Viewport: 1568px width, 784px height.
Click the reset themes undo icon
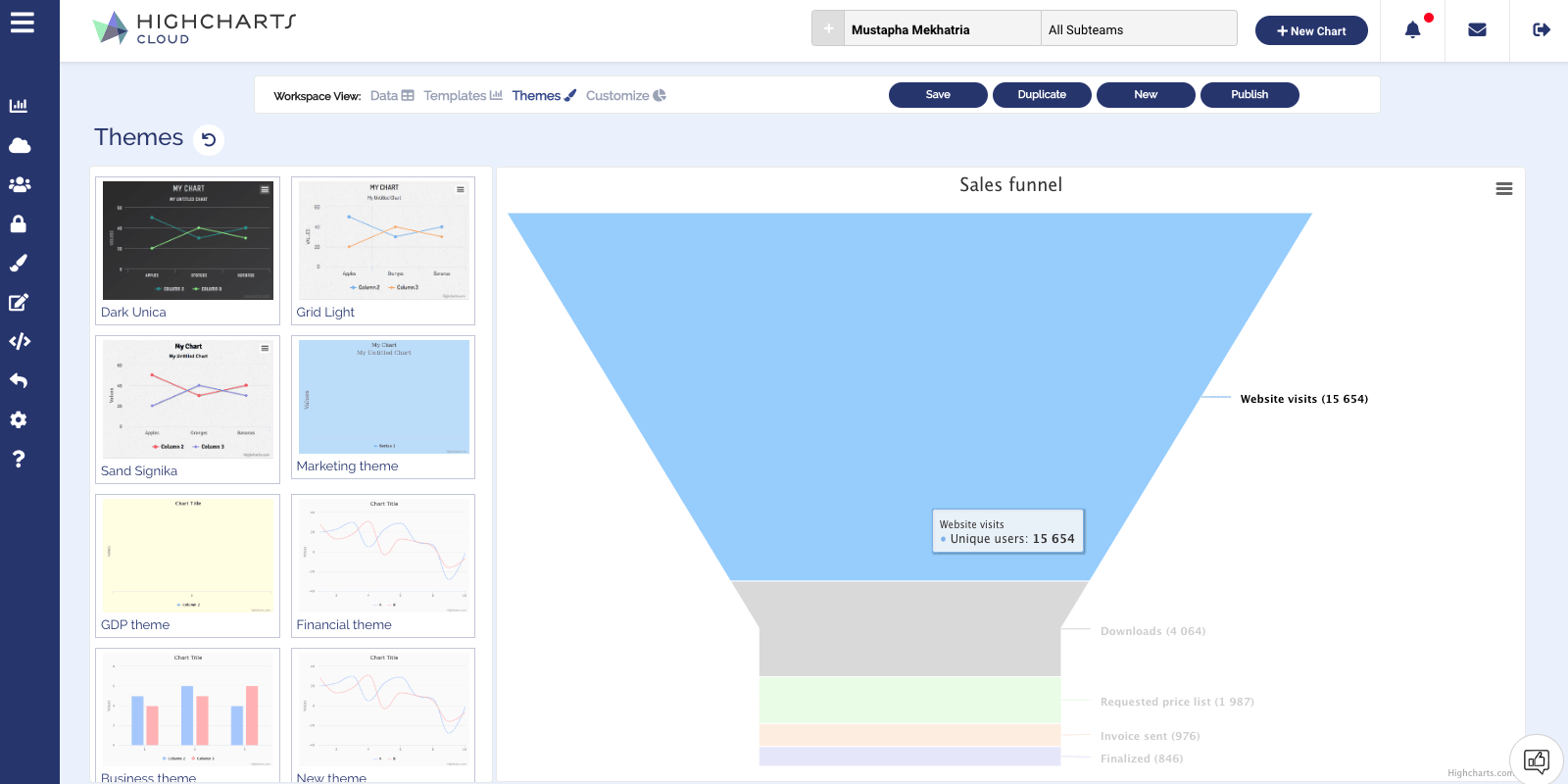click(x=209, y=139)
